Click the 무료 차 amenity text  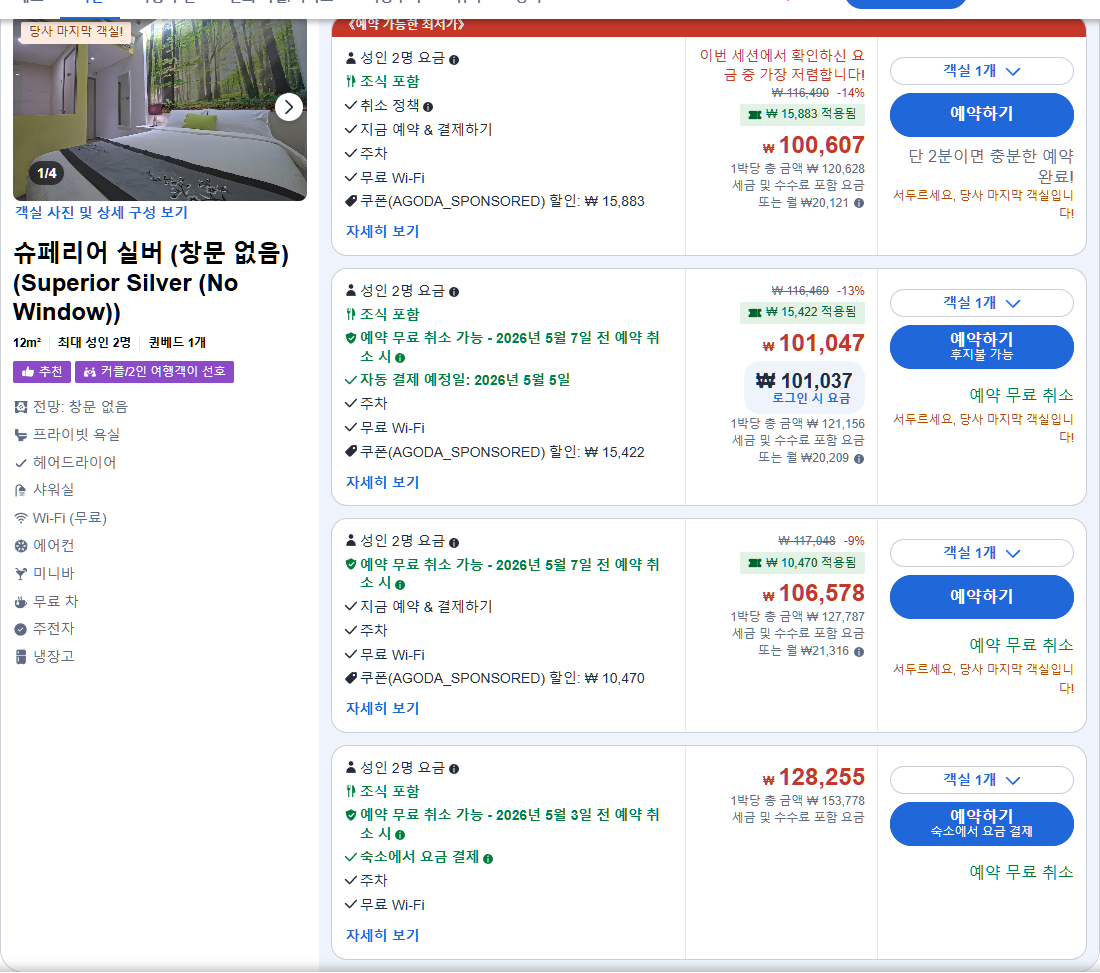55,602
